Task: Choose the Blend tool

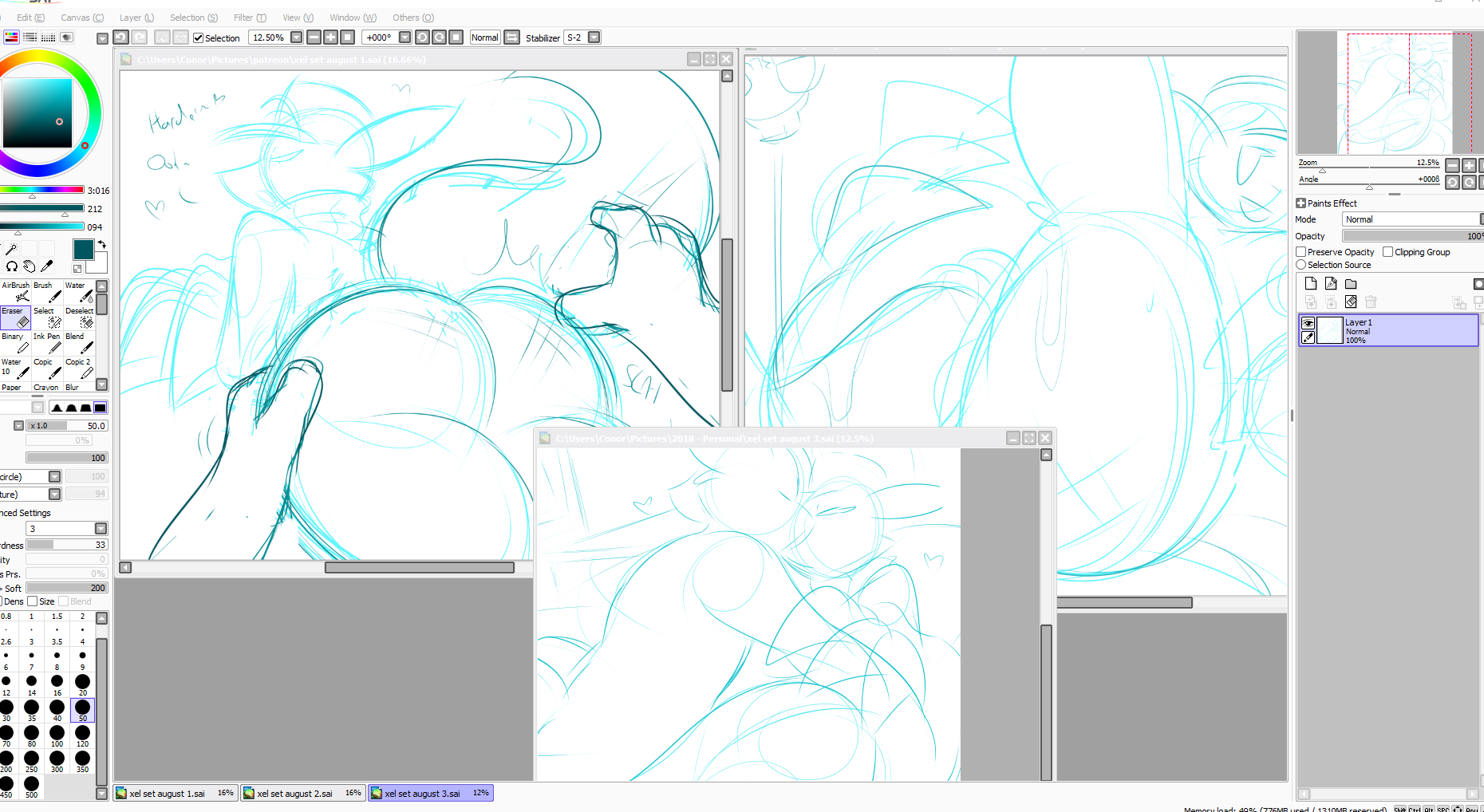Action: click(x=79, y=343)
